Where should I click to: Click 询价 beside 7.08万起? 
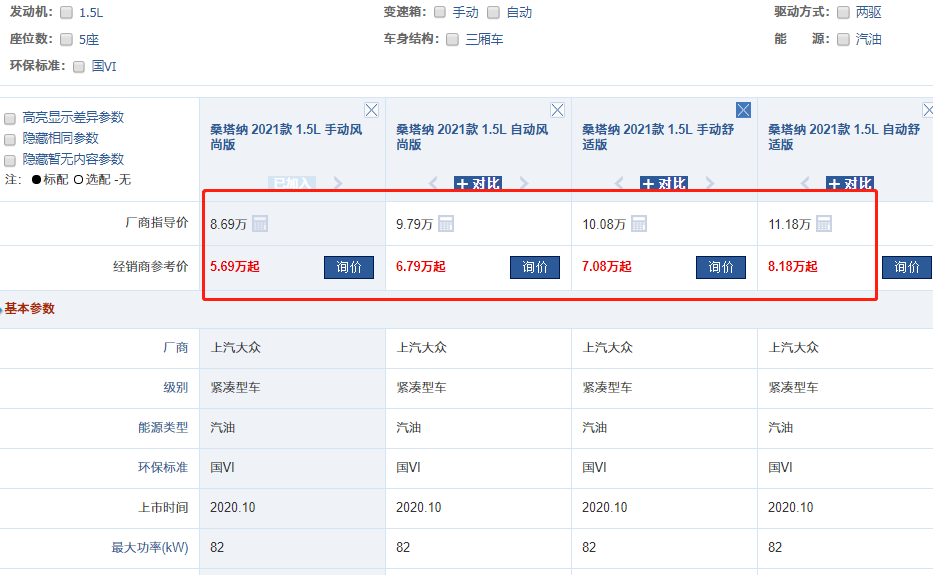(x=720, y=267)
